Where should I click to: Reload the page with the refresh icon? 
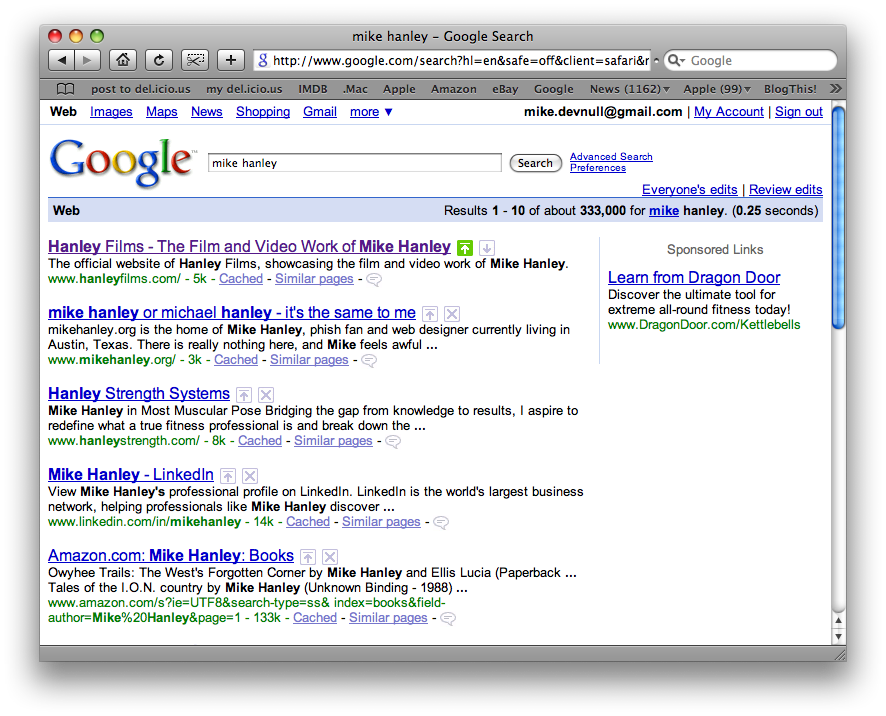pos(159,60)
